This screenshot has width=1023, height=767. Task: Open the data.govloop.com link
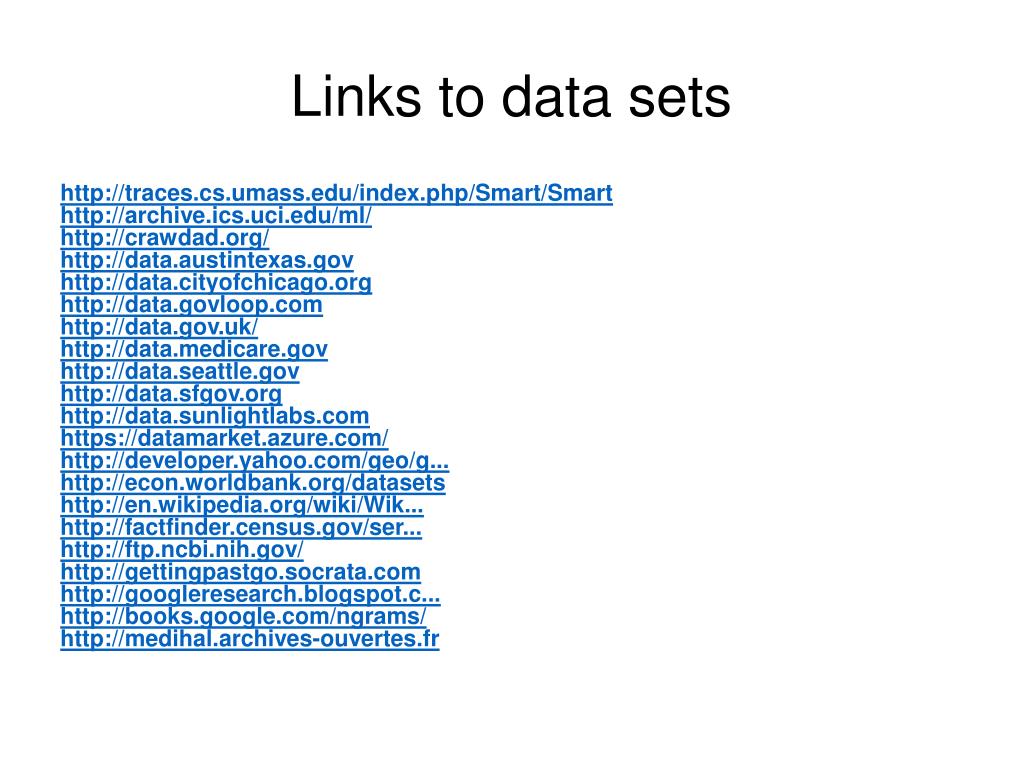coord(191,305)
